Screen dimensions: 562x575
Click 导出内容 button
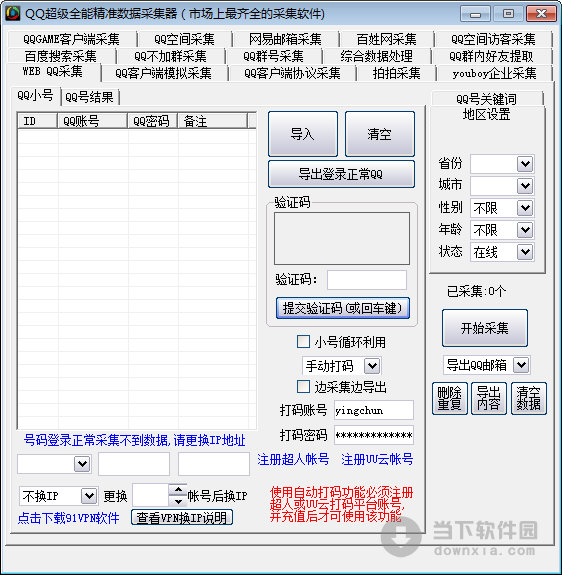[489, 398]
